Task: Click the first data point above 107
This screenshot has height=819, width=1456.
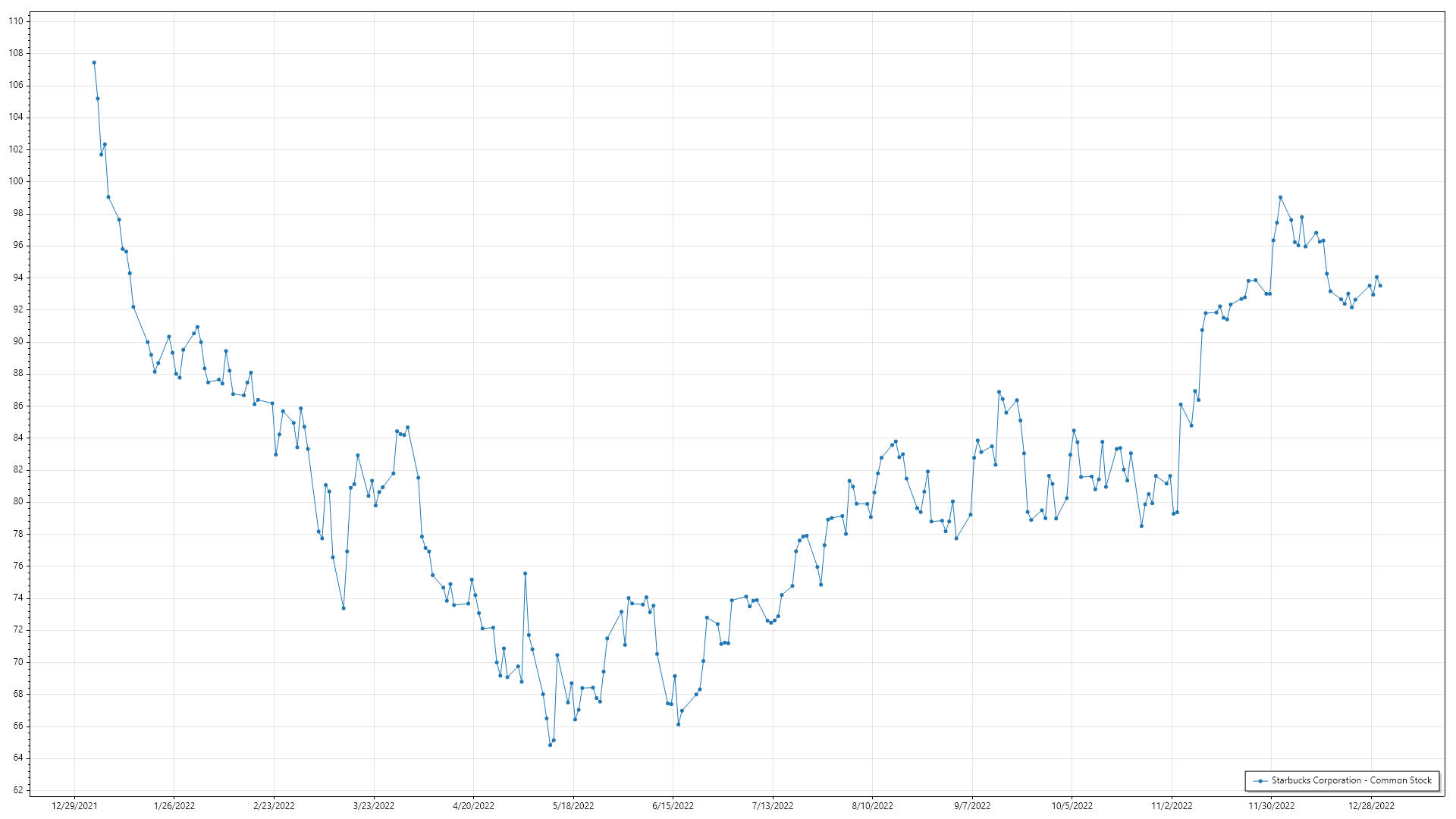Action: [94, 63]
